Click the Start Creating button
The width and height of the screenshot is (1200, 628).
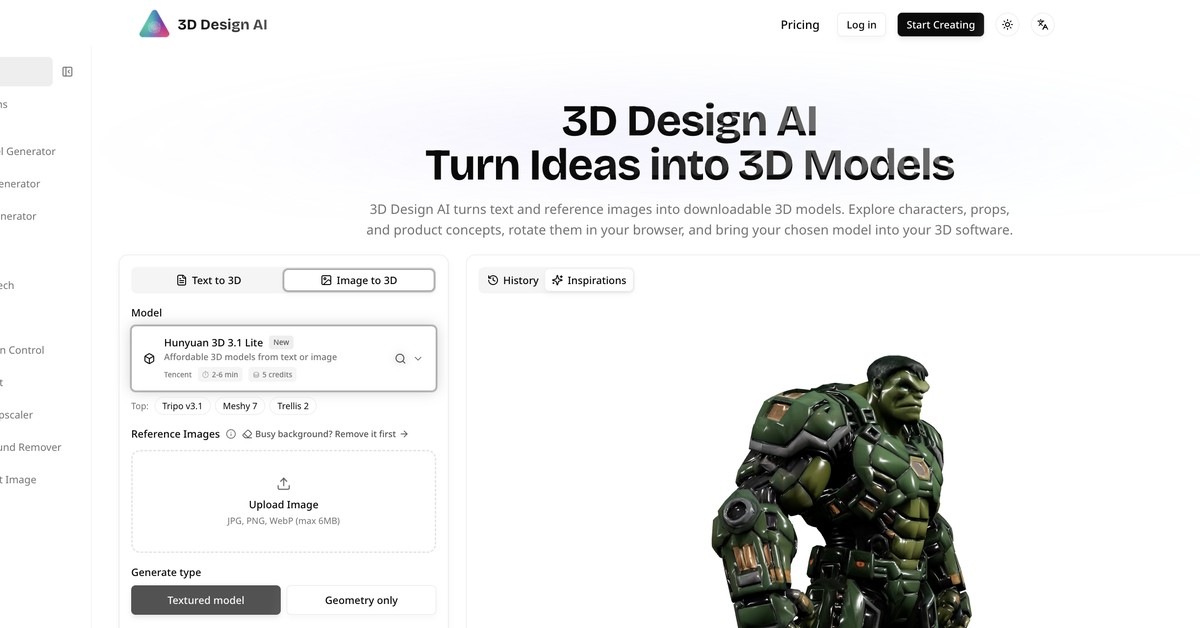pyautogui.click(x=940, y=25)
